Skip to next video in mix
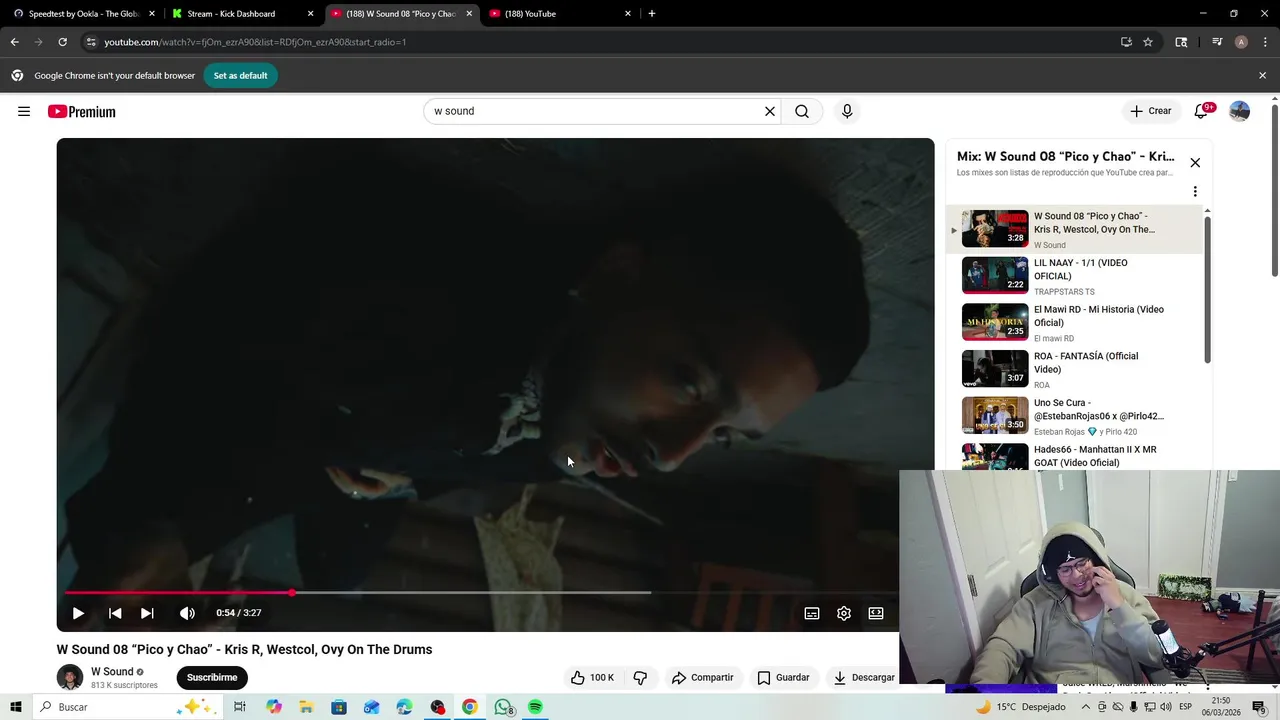 click(147, 613)
